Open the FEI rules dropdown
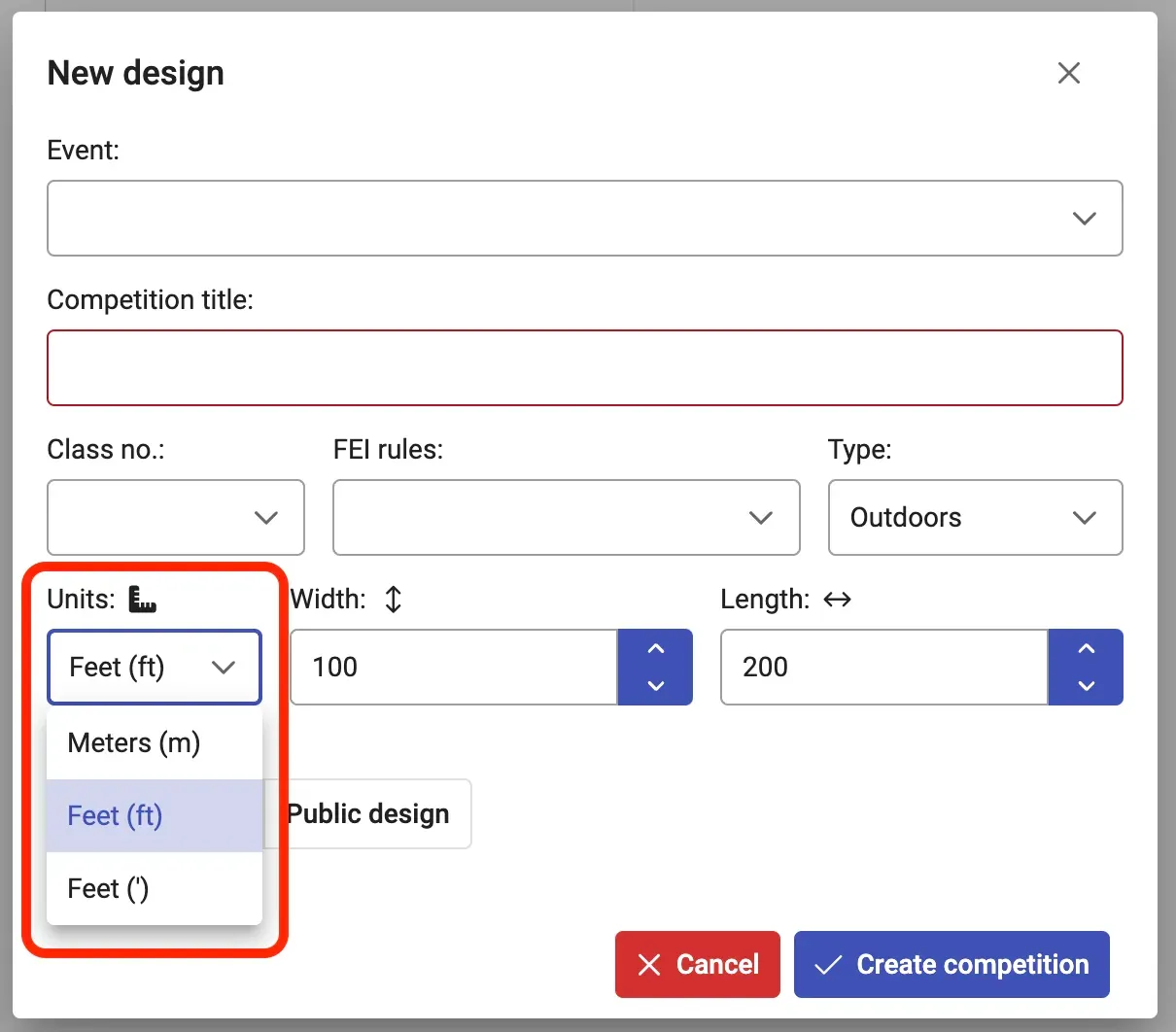The height and width of the screenshot is (1032, 1176). coord(566,518)
